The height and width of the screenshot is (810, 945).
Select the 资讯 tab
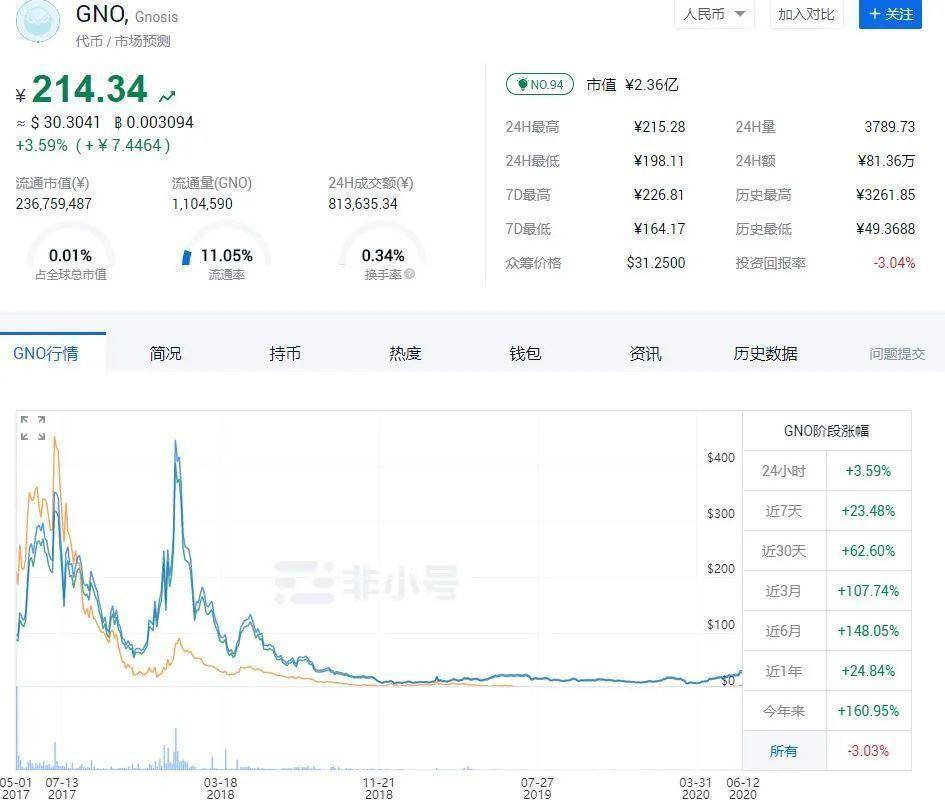pyautogui.click(x=645, y=353)
